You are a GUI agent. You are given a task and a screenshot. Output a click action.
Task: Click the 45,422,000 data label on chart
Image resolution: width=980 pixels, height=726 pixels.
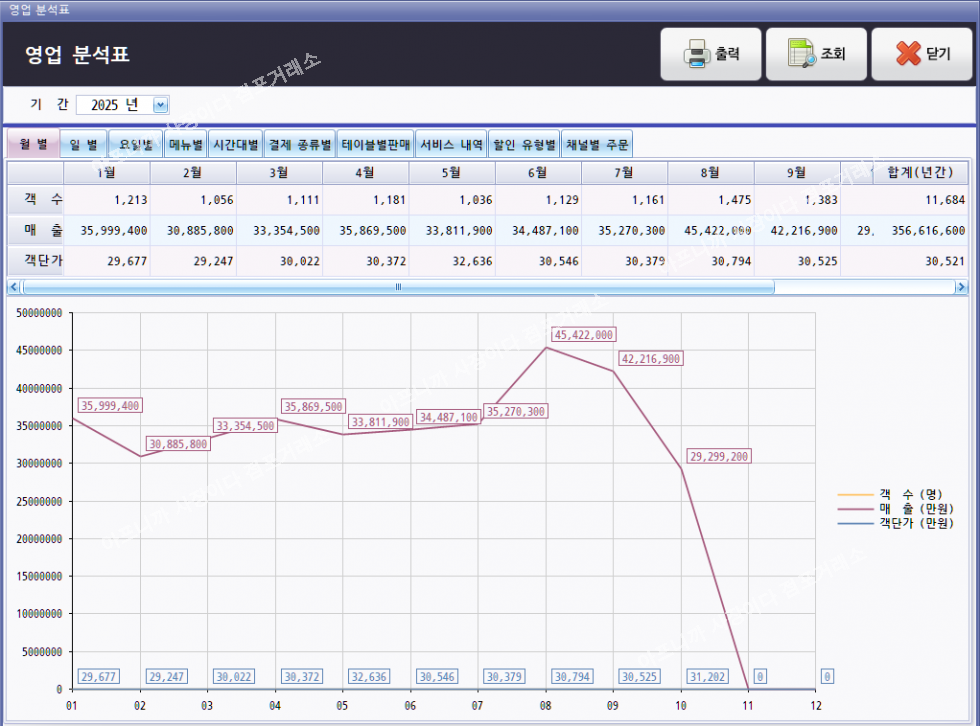pyautogui.click(x=584, y=335)
